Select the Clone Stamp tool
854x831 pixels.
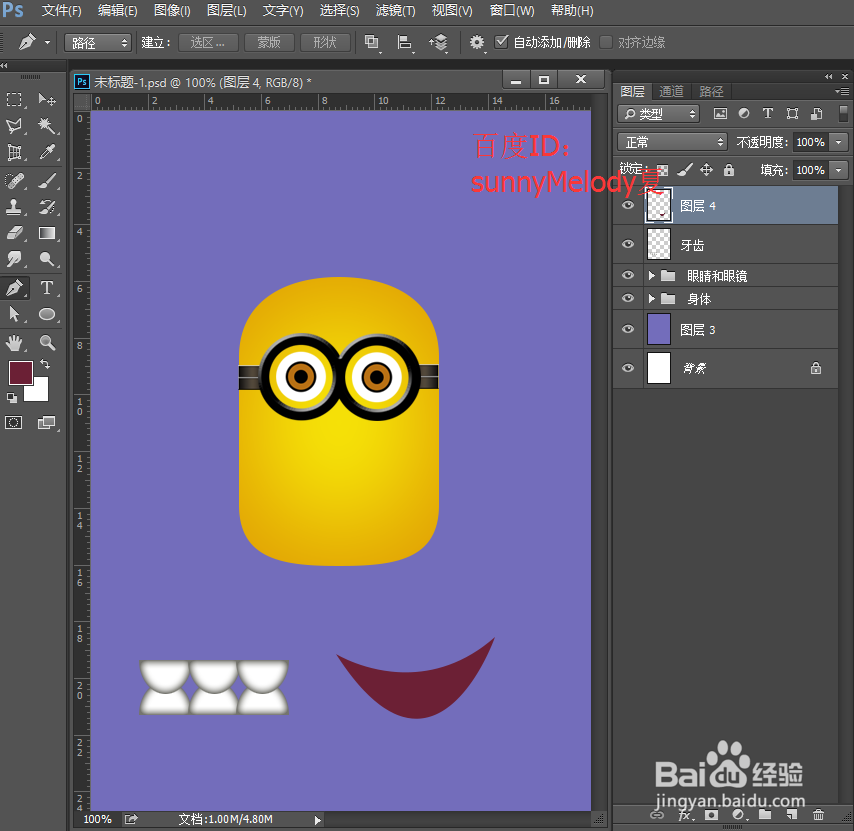(14, 206)
